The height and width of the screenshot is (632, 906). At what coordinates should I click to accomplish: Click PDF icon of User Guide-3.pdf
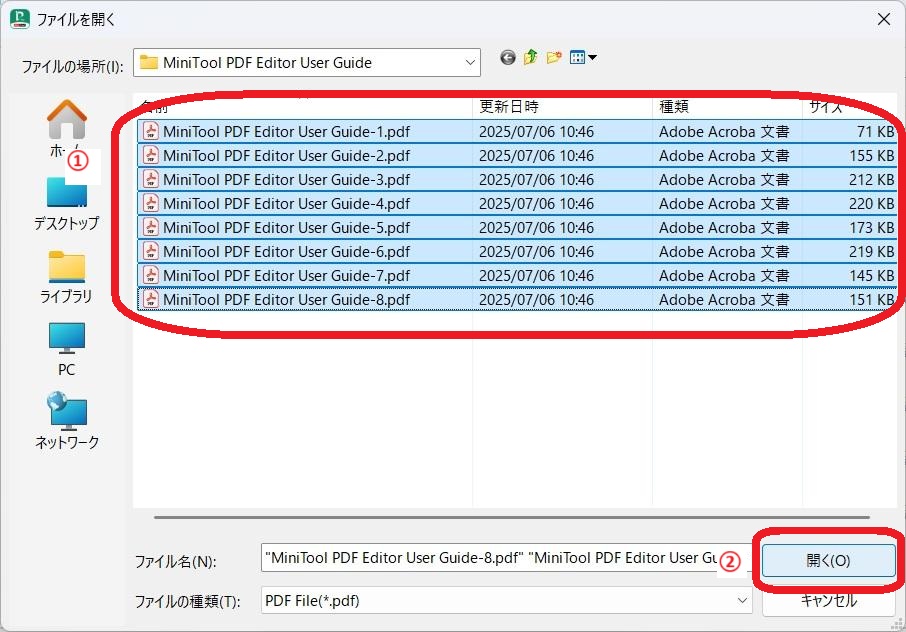pyautogui.click(x=151, y=179)
